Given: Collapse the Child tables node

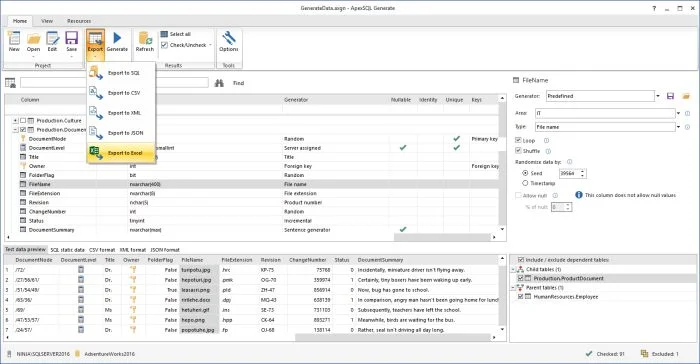Looking at the screenshot, I should click(513, 270).
